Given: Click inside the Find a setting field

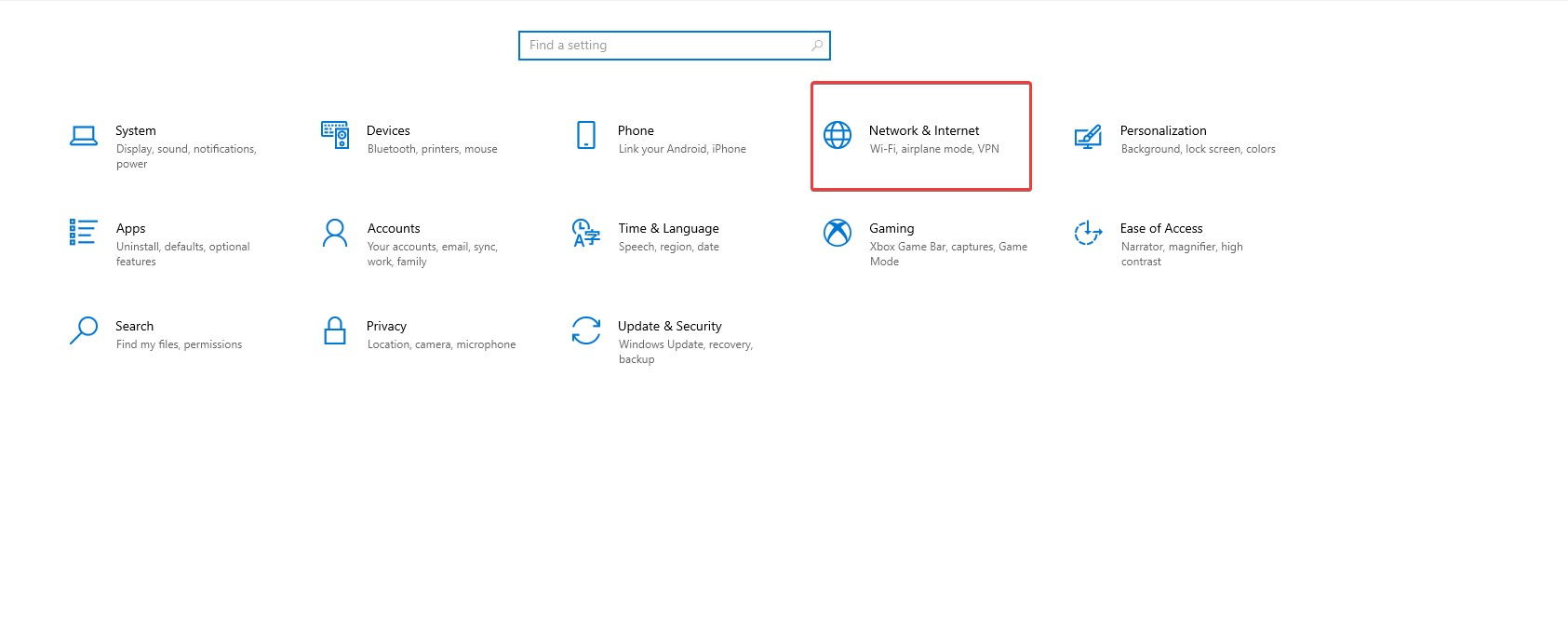Looking at the screenshot, I should (x=661, y=46).
